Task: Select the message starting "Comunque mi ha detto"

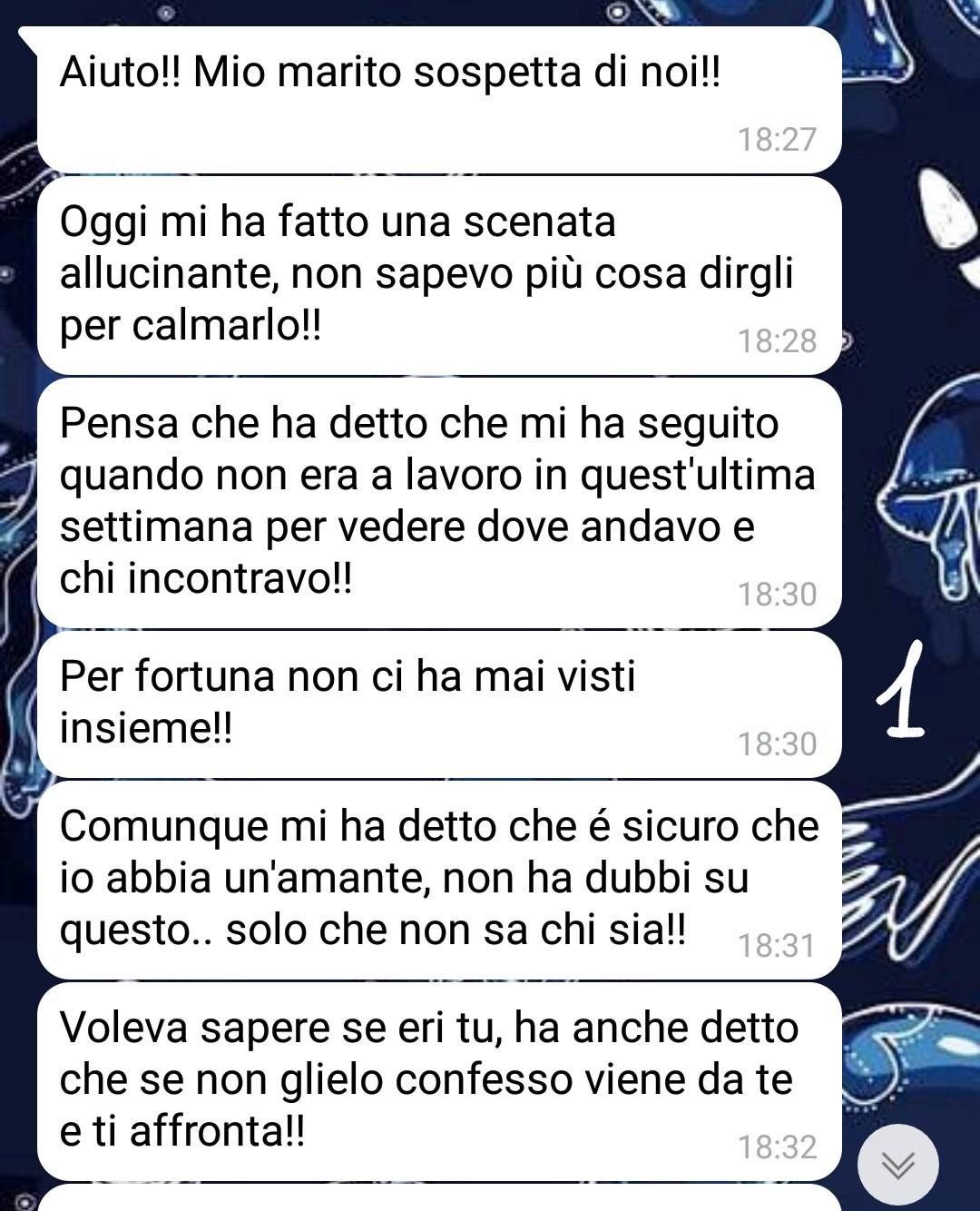Action: coord(439,881)
